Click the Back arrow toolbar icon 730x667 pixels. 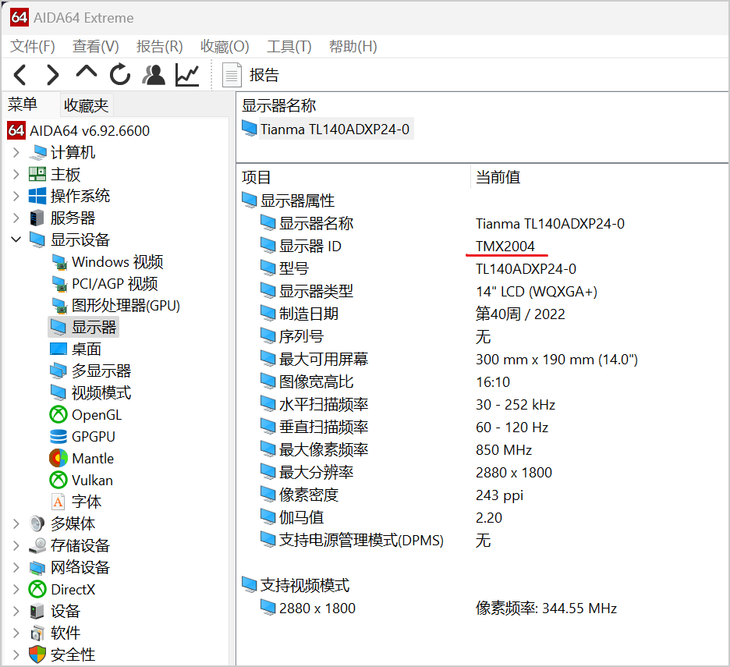(20, 74)
